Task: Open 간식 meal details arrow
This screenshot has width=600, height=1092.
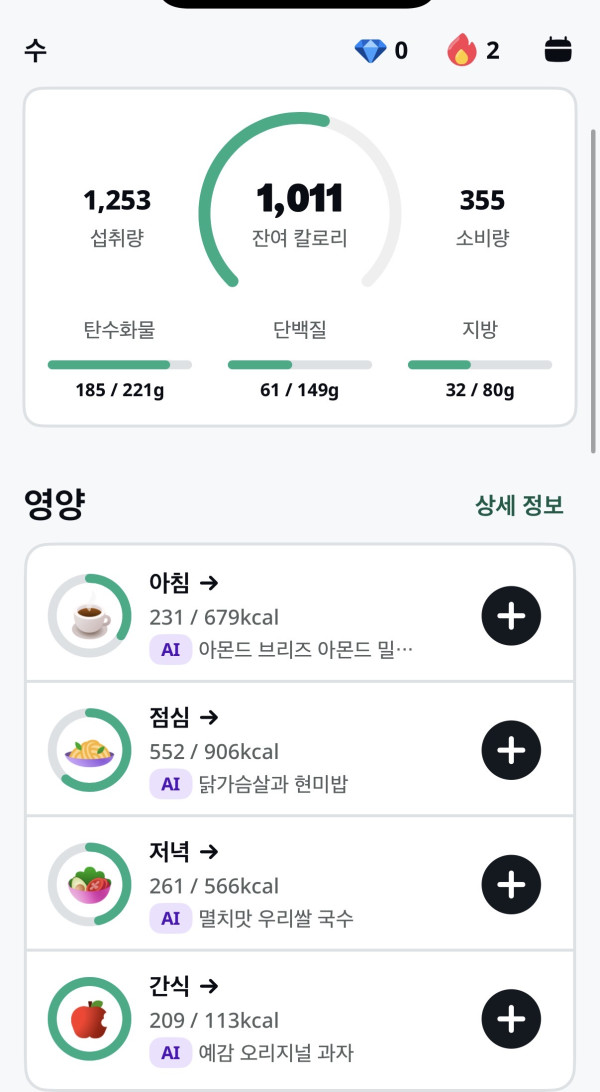Action: click(x=209, y=986)
